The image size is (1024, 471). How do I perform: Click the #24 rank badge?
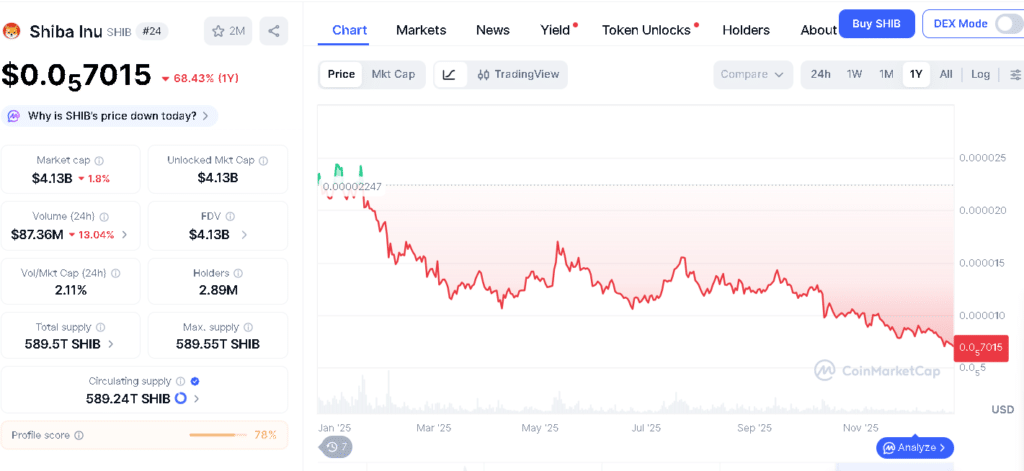pos(152,31)
